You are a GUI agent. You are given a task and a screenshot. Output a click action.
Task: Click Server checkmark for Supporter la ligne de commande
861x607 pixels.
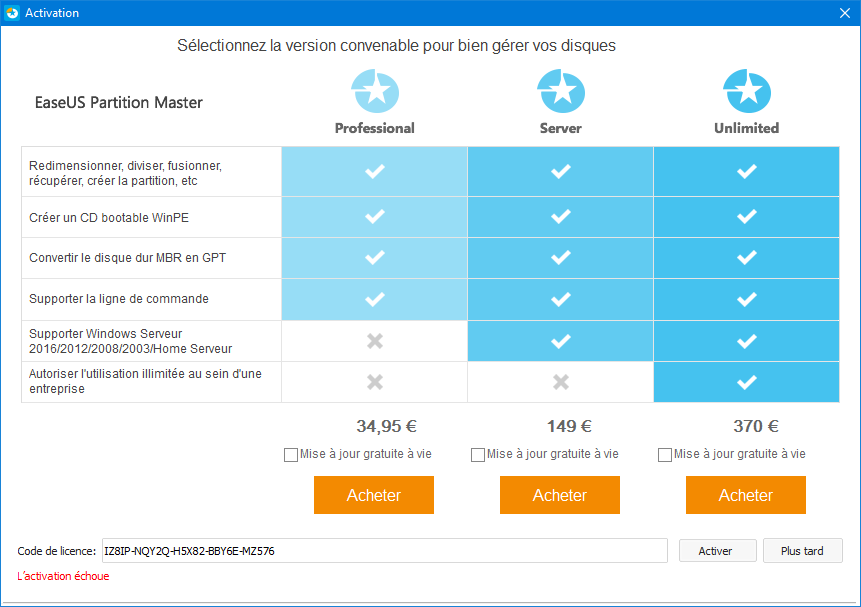tap(561, 299)
